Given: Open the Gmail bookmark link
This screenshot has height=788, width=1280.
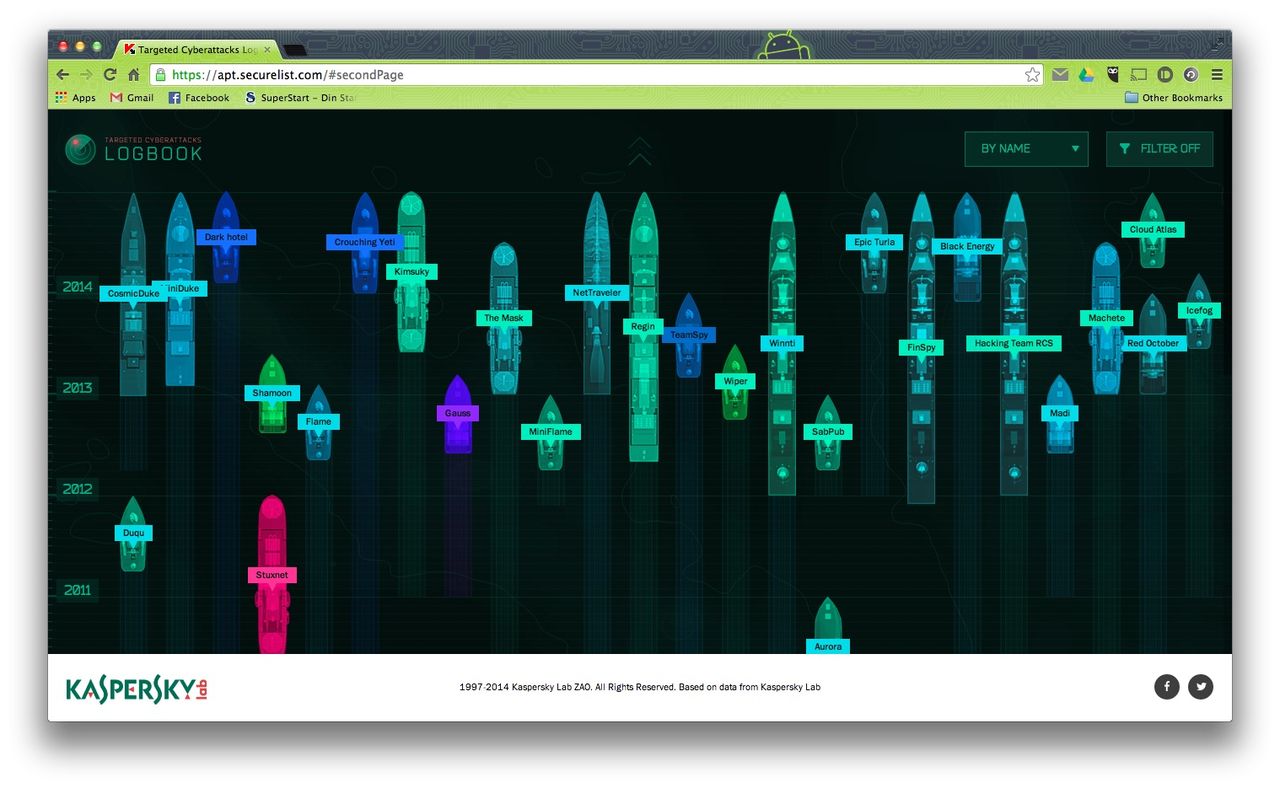Looking at the screenshot, I should tap(131, 97).
